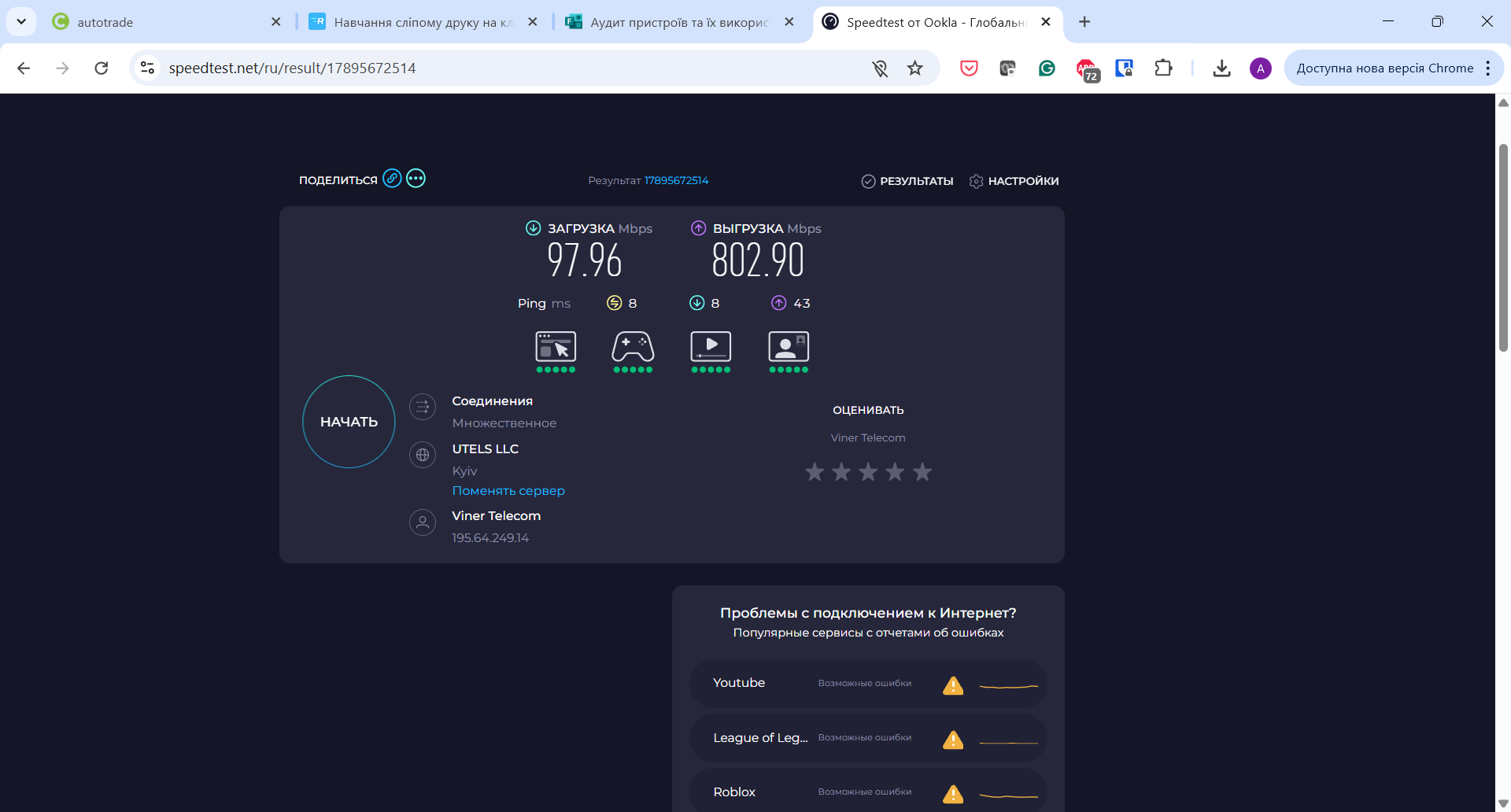The height and width of the screenshot is (812, 1511).
Task: Click the Viner Telecom provider name beside the IP
Action: pos(497,516)
